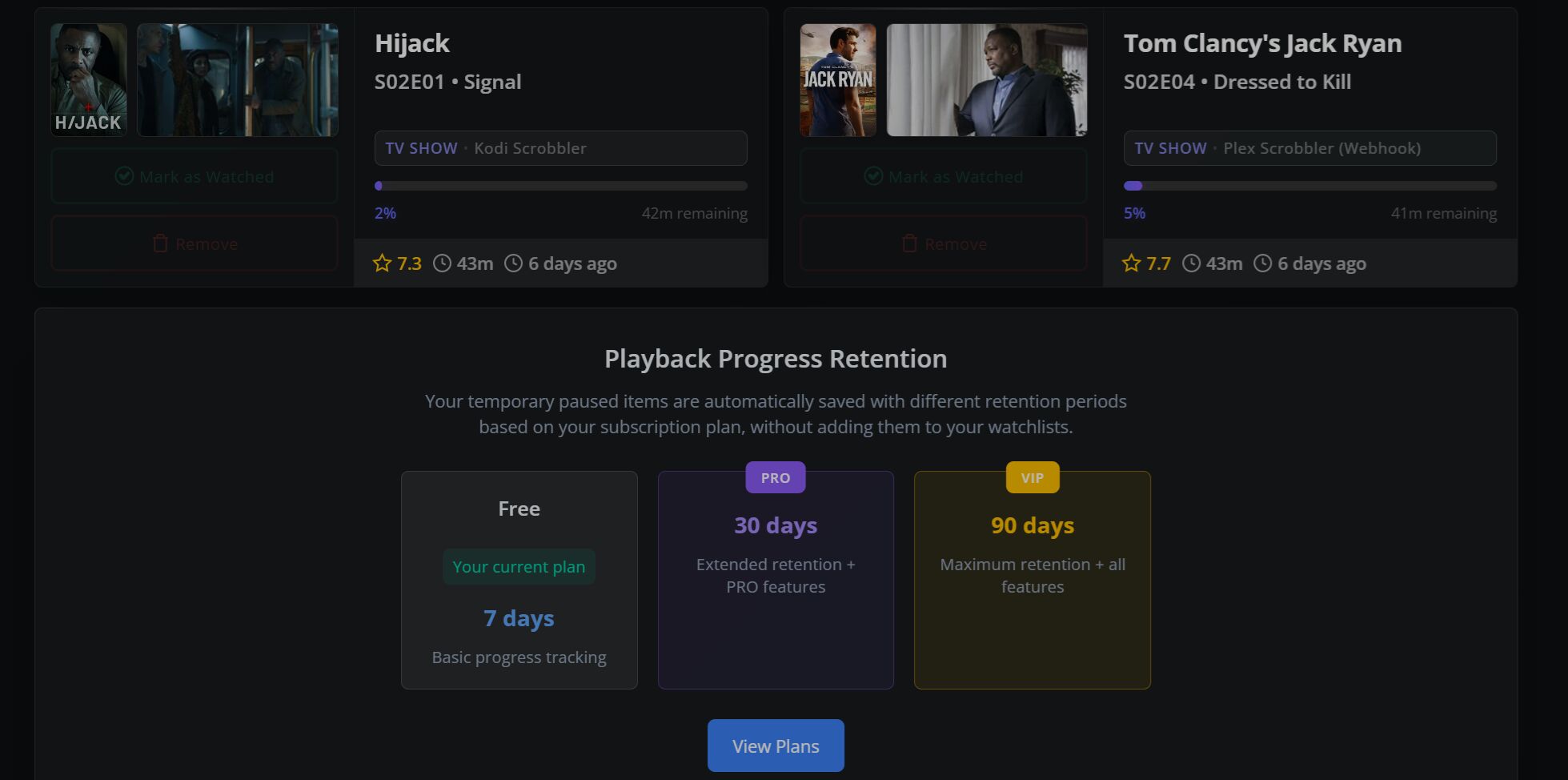Remove Hijack from paused items
Screen dimensions: 1568x780
[194, 243]
